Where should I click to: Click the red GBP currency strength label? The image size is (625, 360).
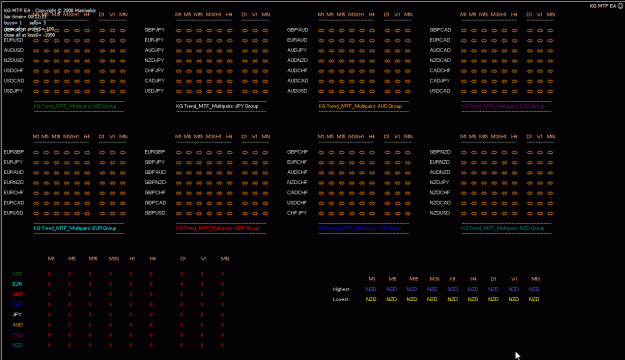click(x=17, y=294)
